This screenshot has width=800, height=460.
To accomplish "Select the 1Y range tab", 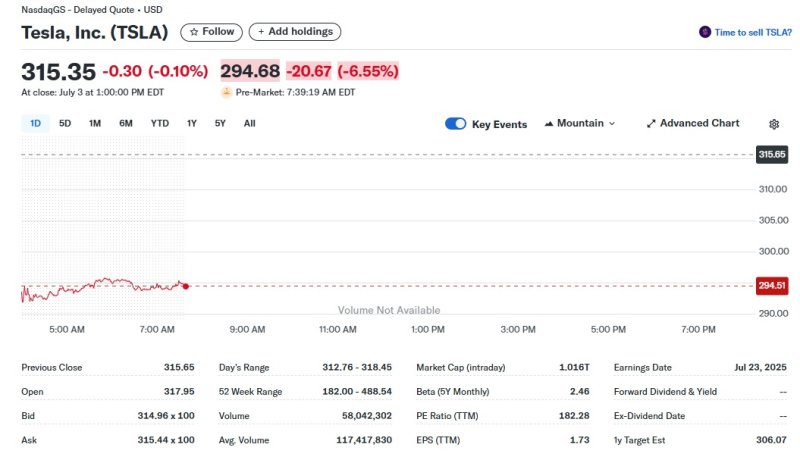I will point(192,123).
